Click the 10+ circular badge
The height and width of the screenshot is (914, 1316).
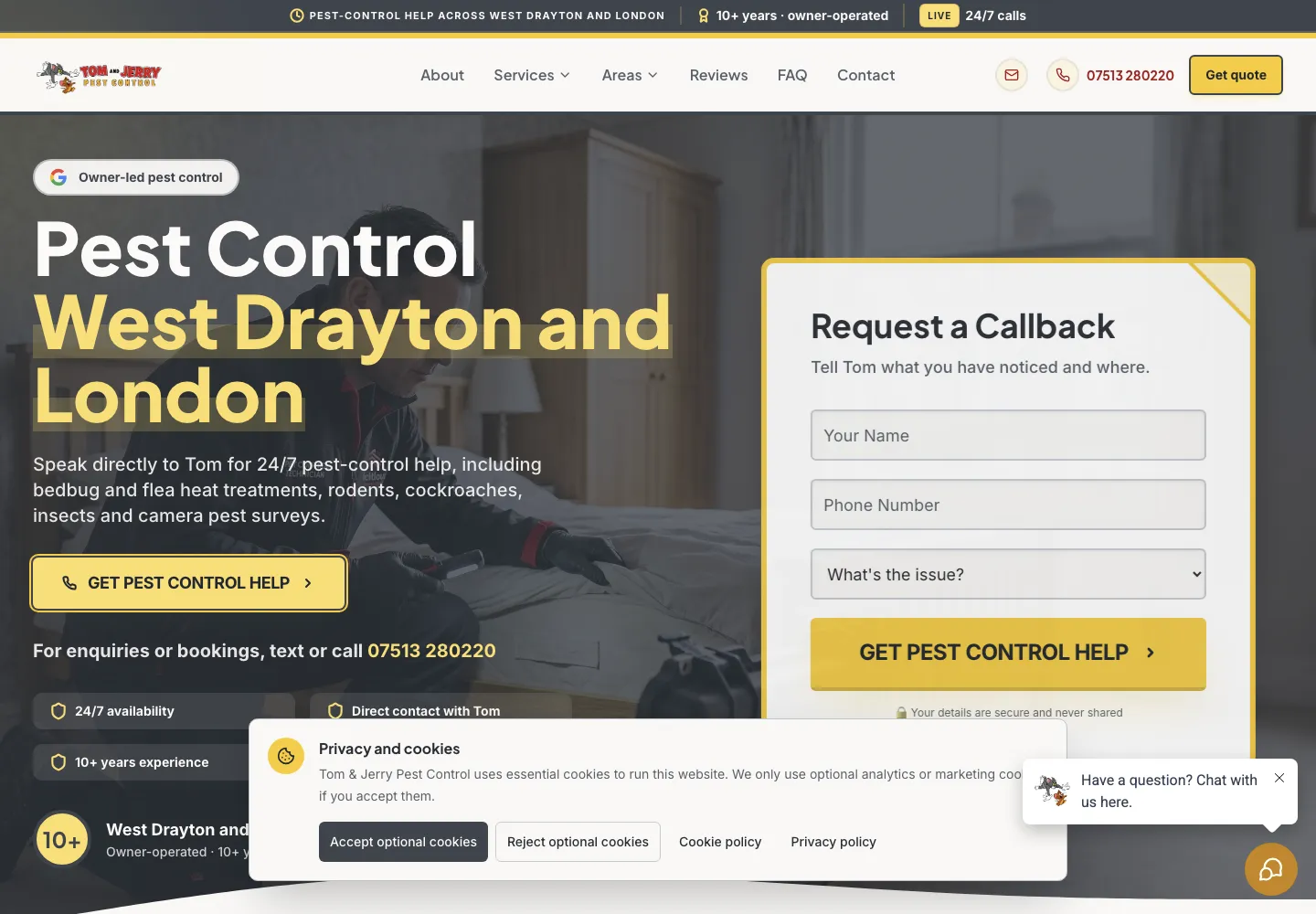[61, 840]
